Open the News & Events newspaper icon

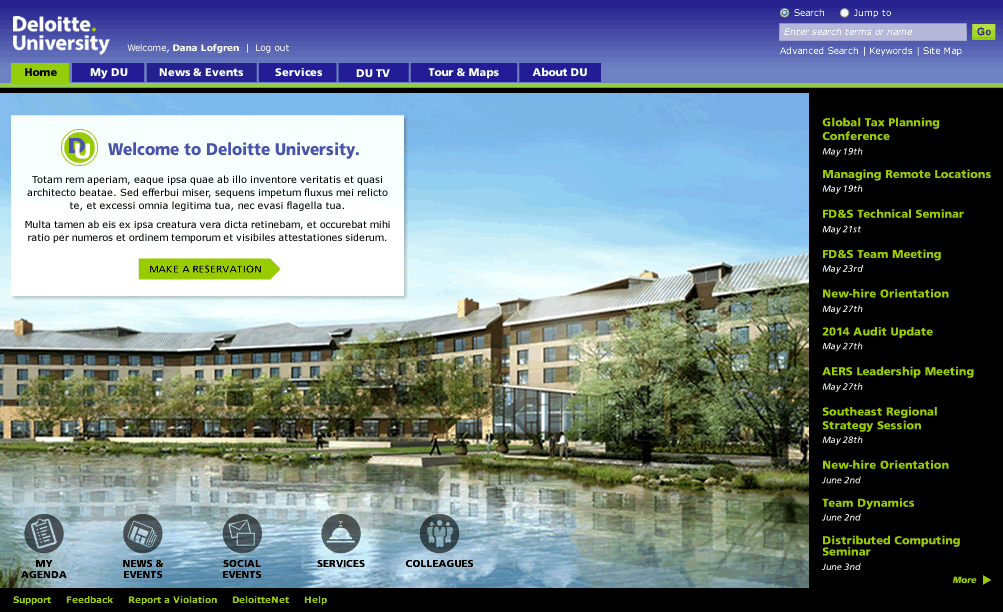click(143, 533)
